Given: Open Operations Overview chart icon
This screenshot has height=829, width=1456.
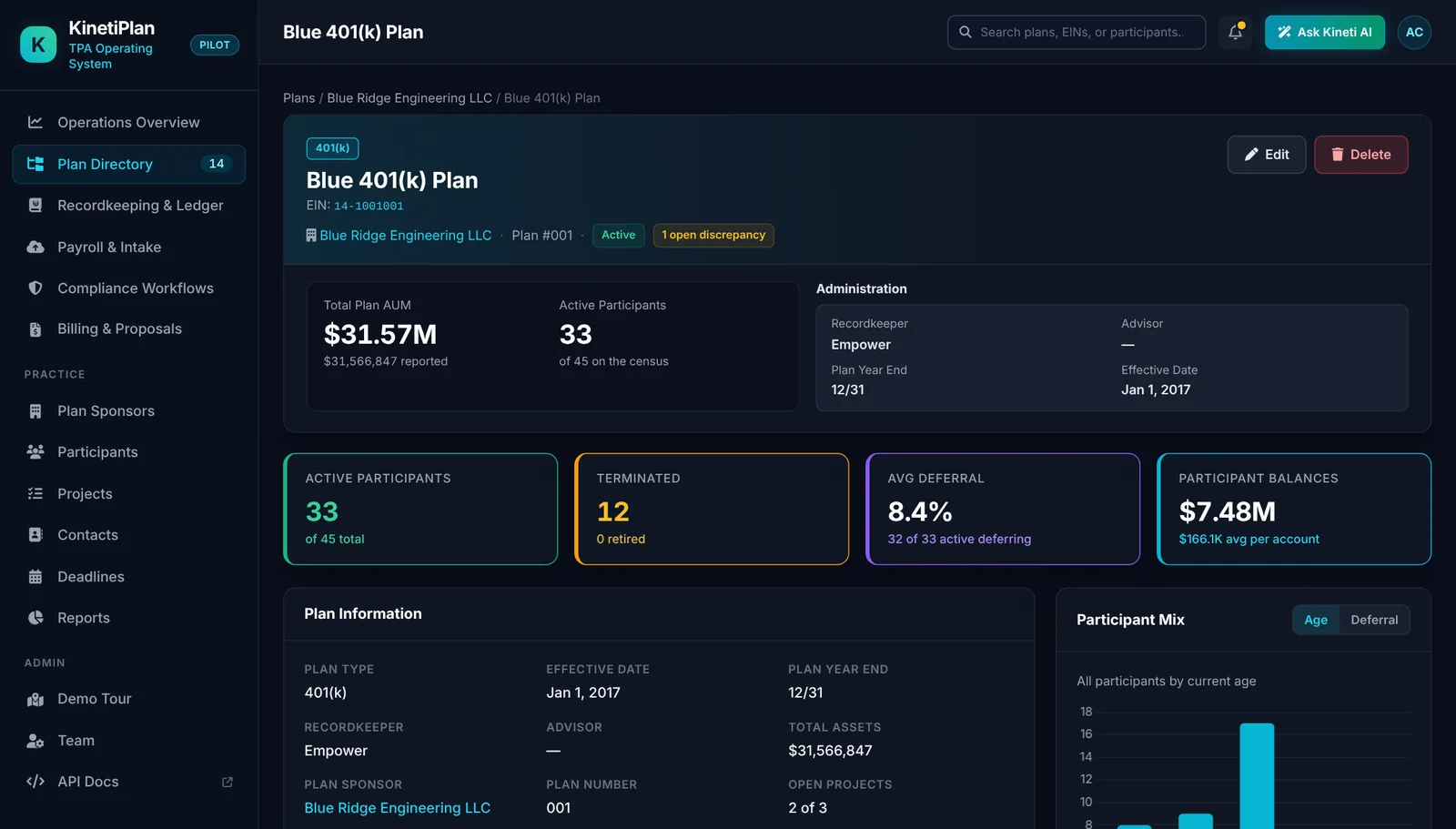Looking at the screenshot, I should [35, 122].
